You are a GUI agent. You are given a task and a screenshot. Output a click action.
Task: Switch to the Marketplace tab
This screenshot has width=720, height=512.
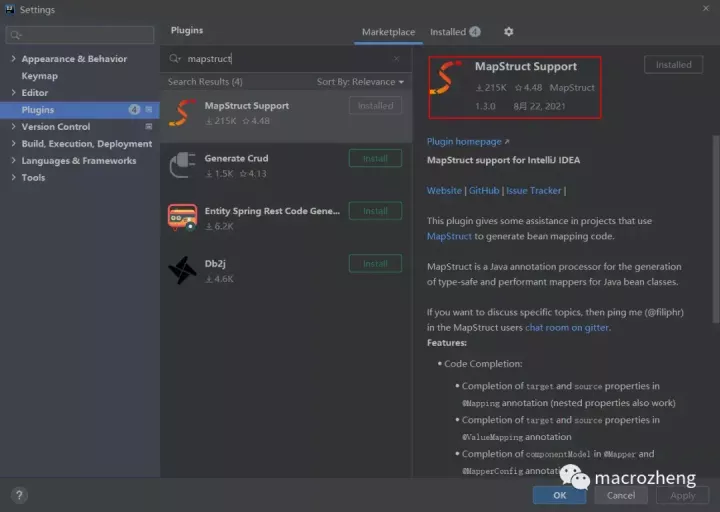tap(388, 32)
